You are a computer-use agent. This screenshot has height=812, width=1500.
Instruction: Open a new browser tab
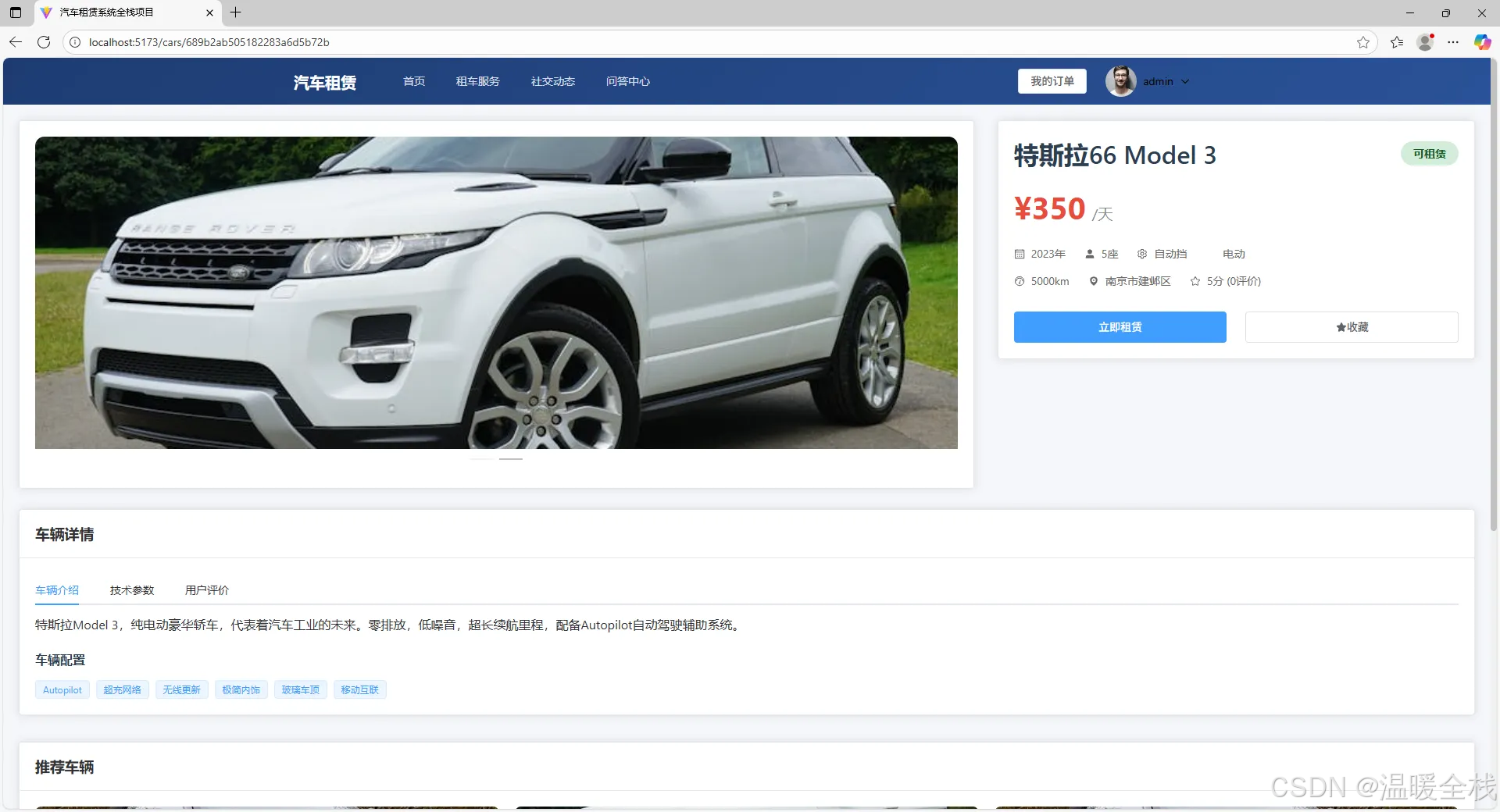coord(235,12)
